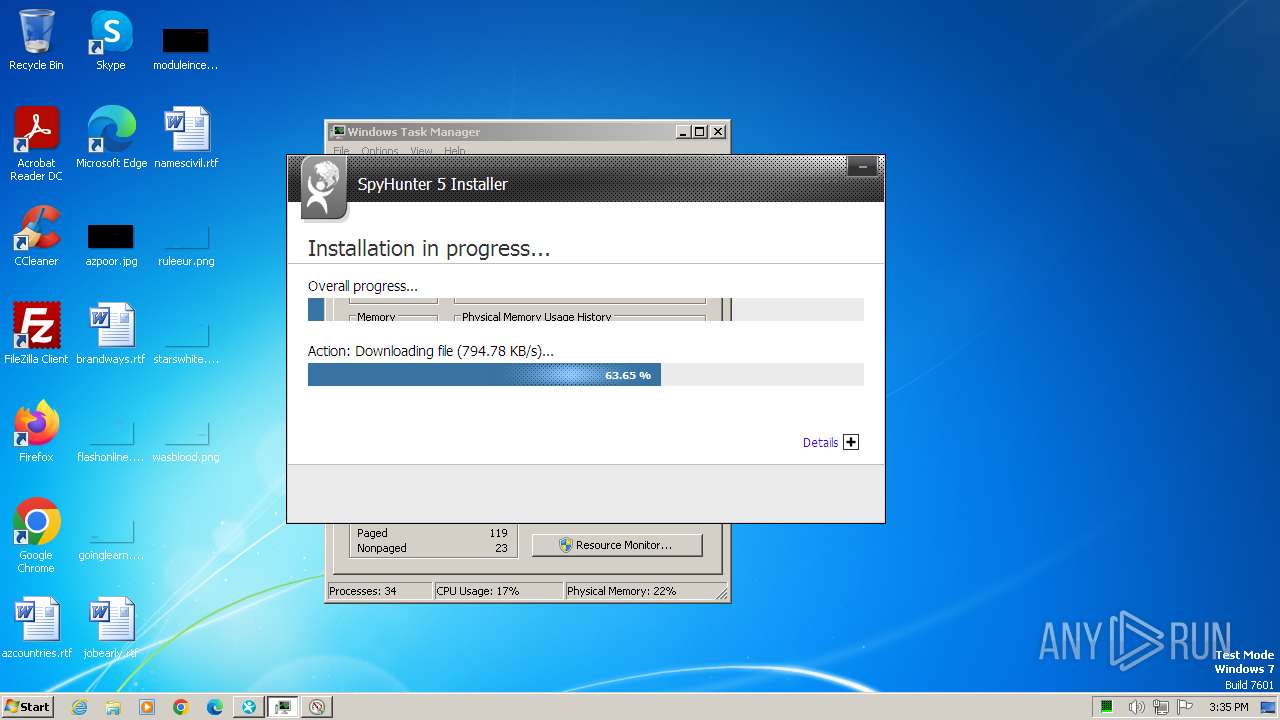This screenshot has height=720, width=1280.
Task: Click the system tray volume icon
Action: [1136, 707]
